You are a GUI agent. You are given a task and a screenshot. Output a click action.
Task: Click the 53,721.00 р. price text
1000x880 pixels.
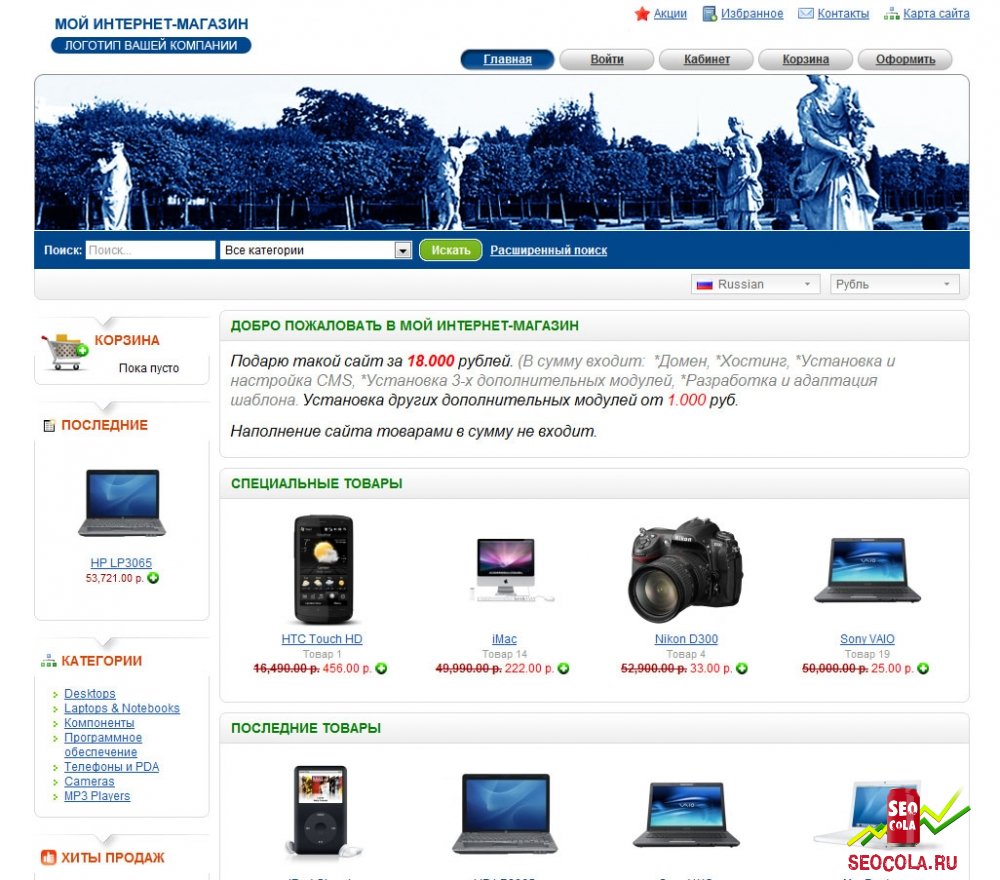[115, 578]
